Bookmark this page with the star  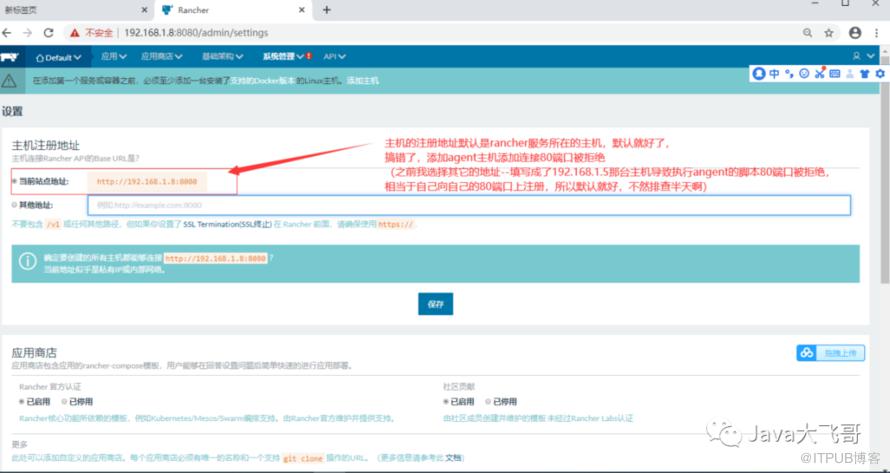pos(829,33)
